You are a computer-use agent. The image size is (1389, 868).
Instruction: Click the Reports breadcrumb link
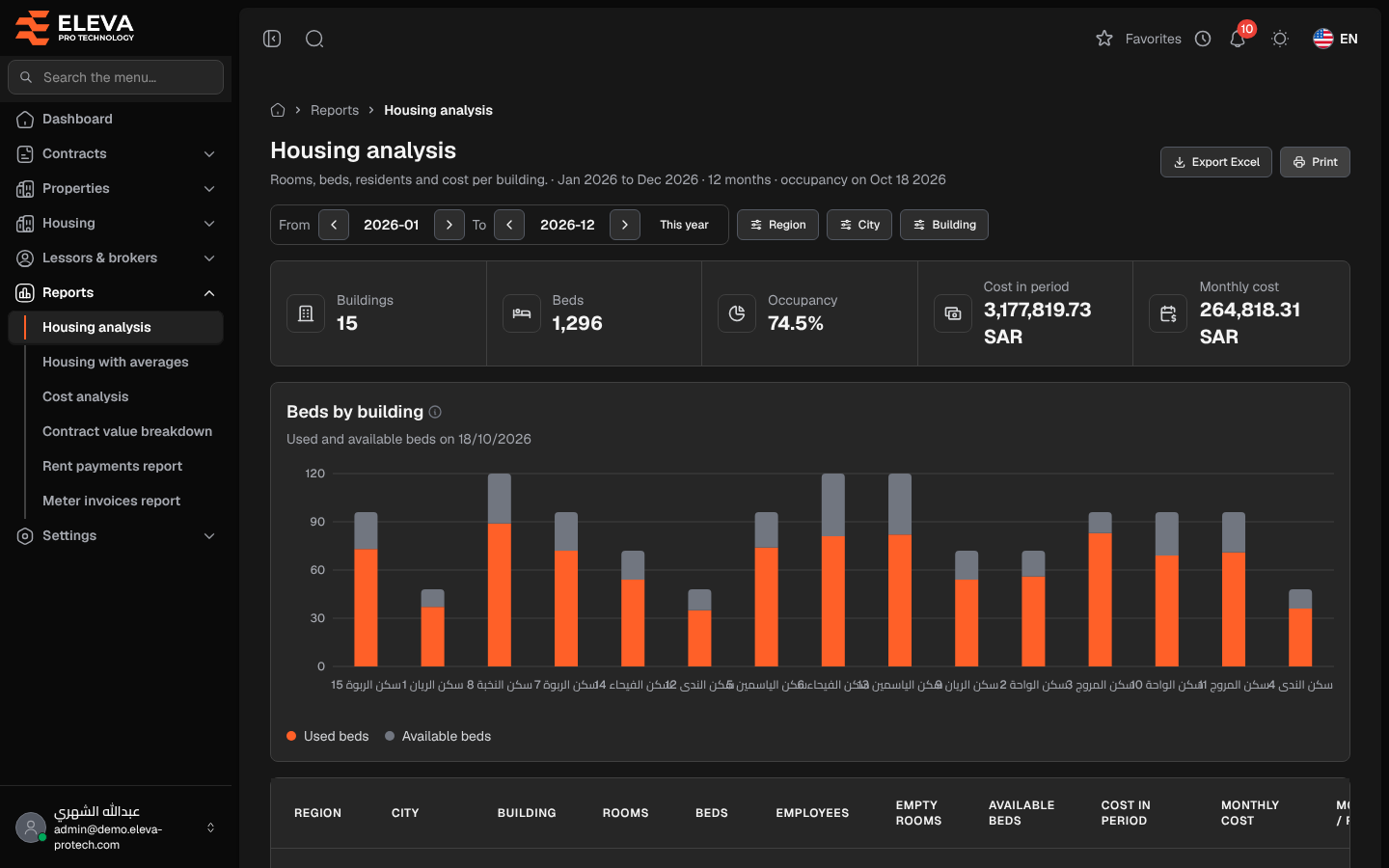point(335,110)
